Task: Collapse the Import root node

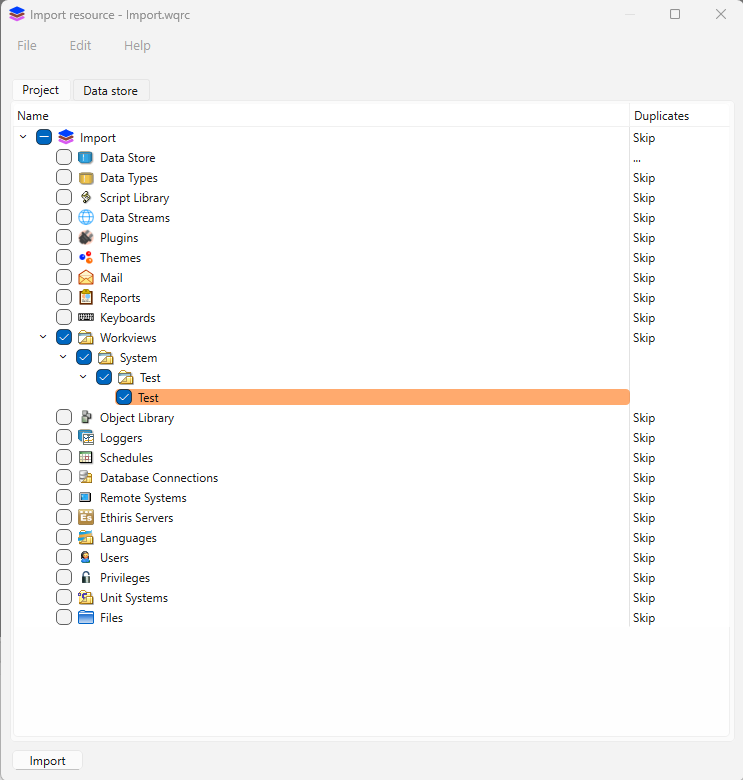Action: click(23, 137)
